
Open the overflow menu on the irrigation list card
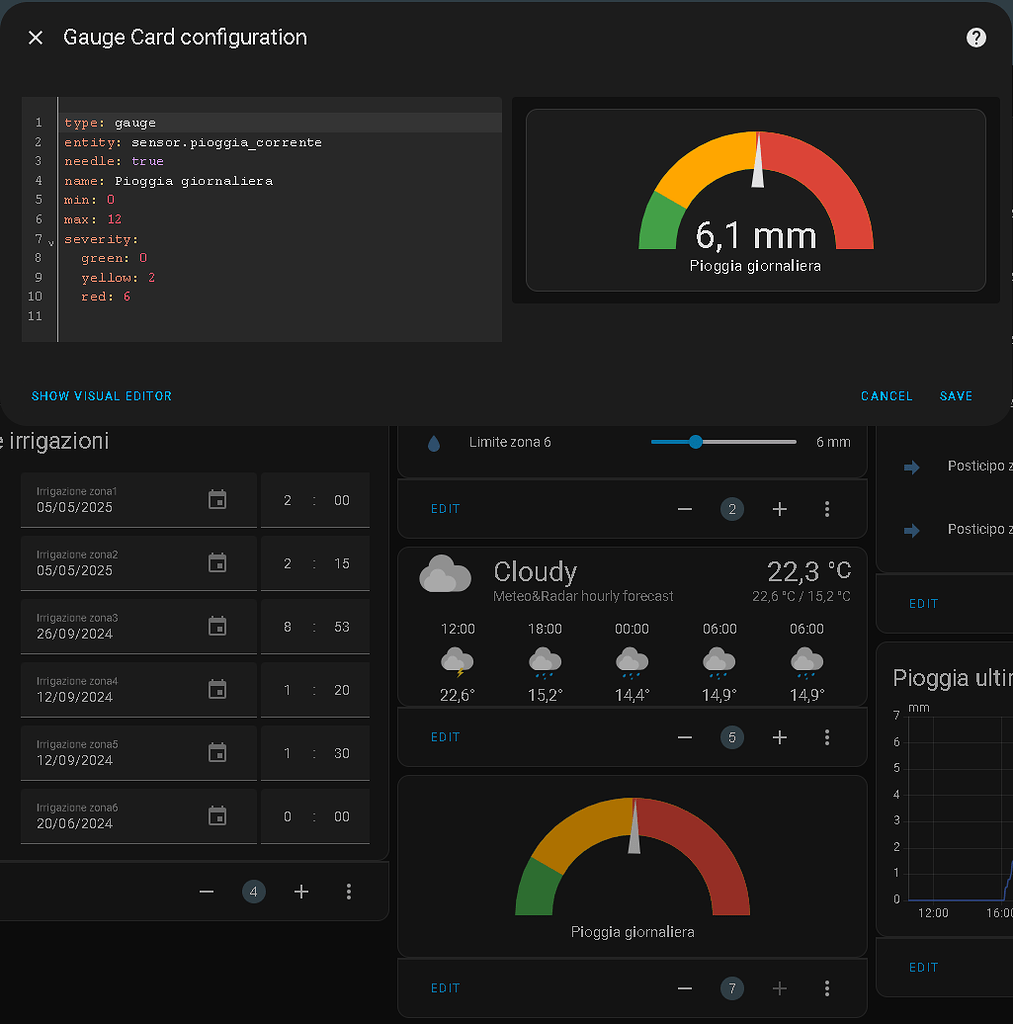coord(349,891)
